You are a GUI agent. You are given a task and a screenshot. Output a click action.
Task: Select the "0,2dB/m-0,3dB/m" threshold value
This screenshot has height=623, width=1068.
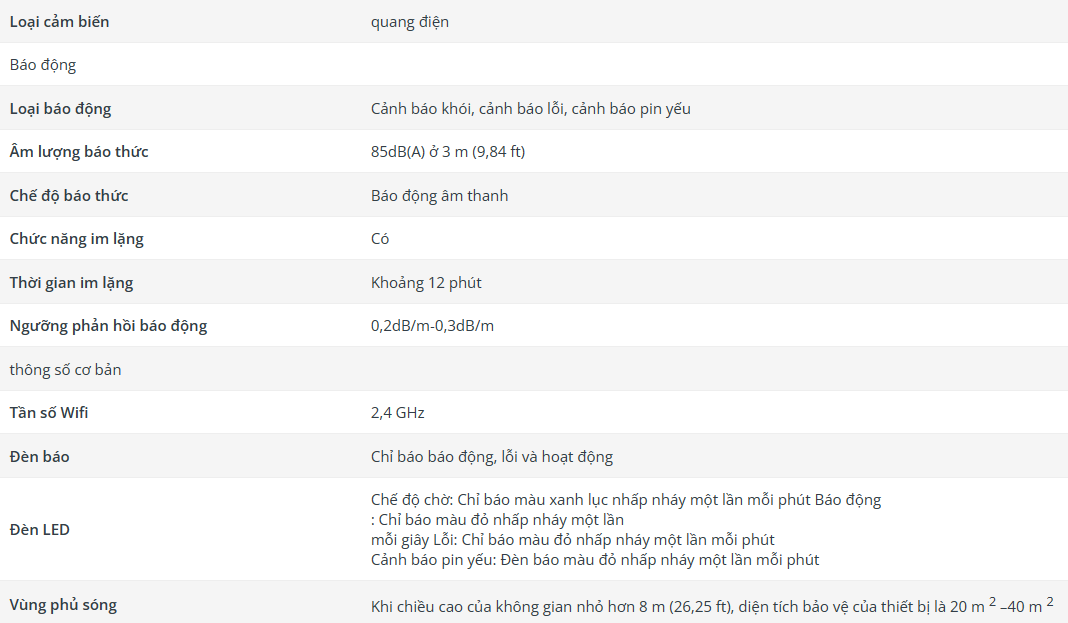point(432,326)
